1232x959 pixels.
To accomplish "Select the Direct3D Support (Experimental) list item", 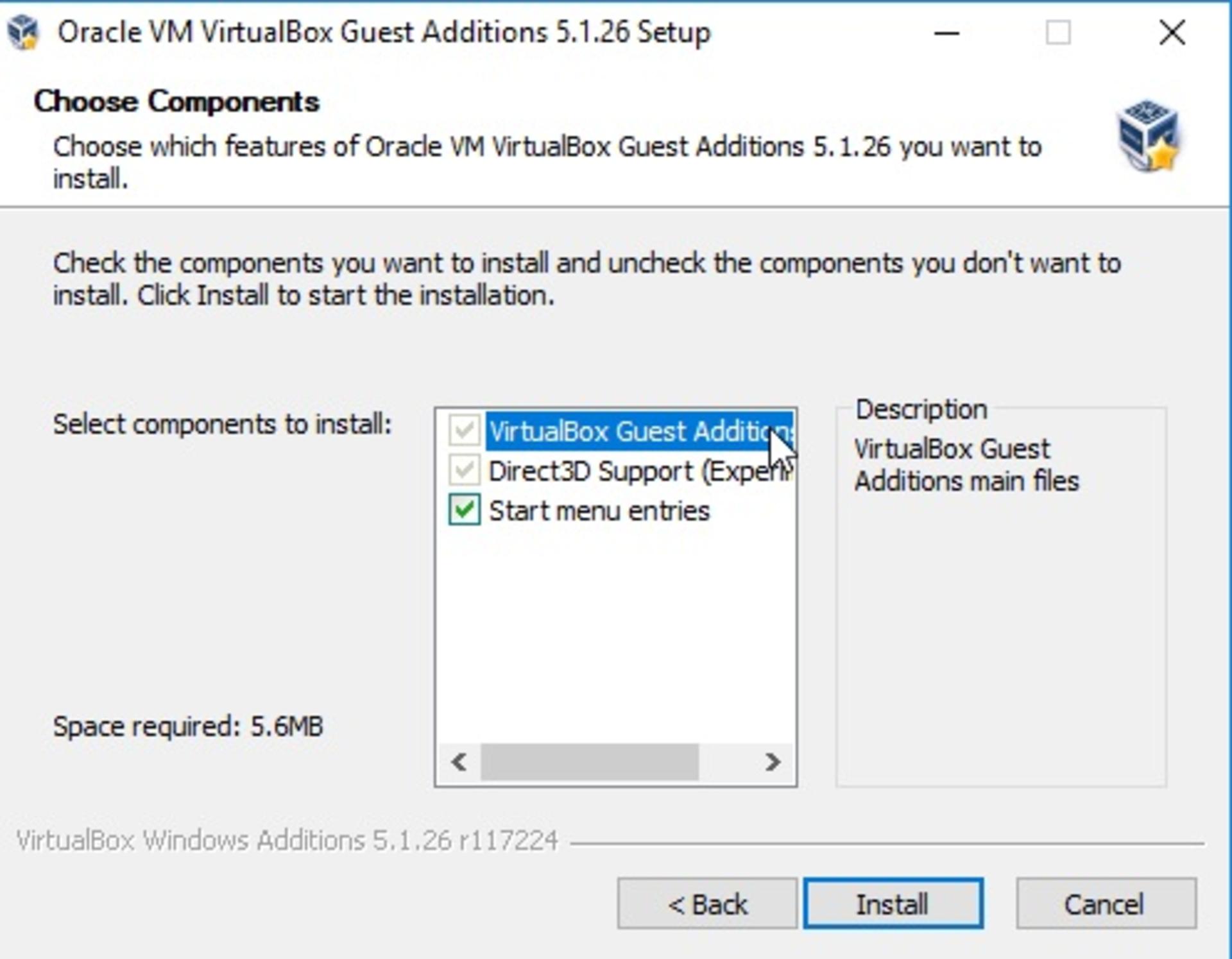I will 640,471.
